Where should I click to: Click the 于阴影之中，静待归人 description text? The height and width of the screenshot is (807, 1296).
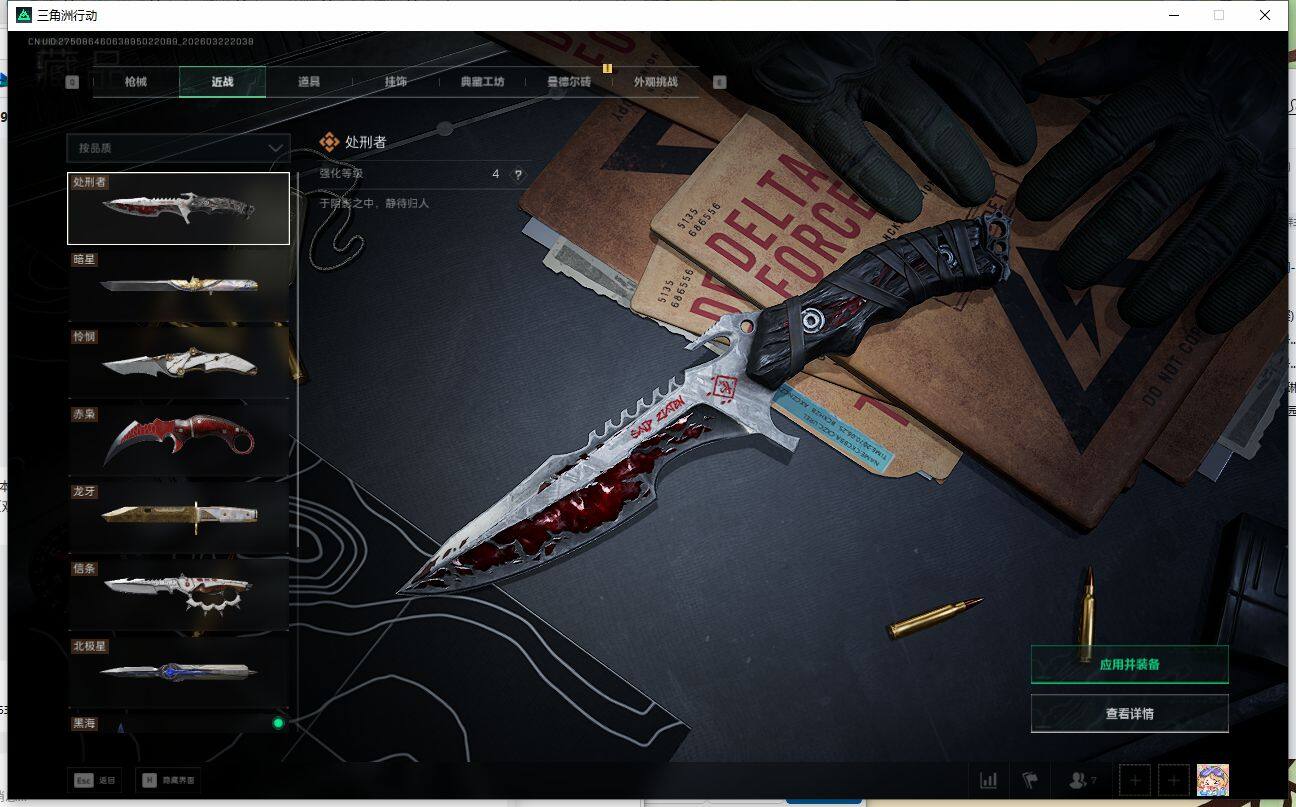374,203
